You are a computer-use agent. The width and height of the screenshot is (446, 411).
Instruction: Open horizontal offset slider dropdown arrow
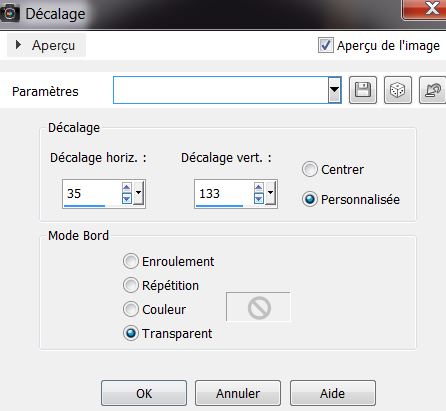138,193
